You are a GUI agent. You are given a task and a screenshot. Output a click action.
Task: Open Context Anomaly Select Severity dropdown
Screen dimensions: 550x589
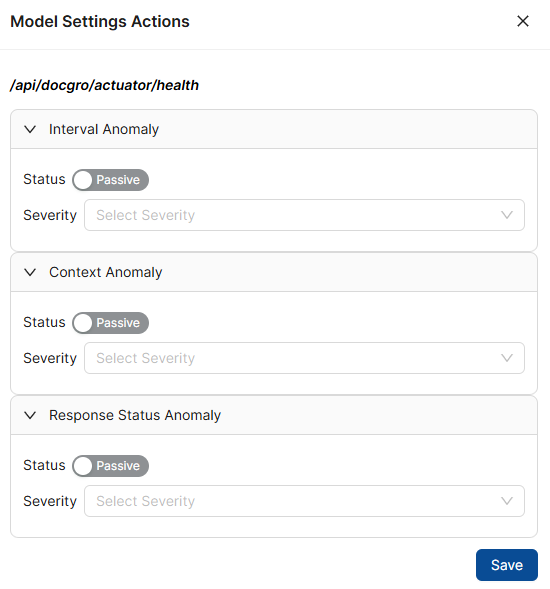point(304,358)
